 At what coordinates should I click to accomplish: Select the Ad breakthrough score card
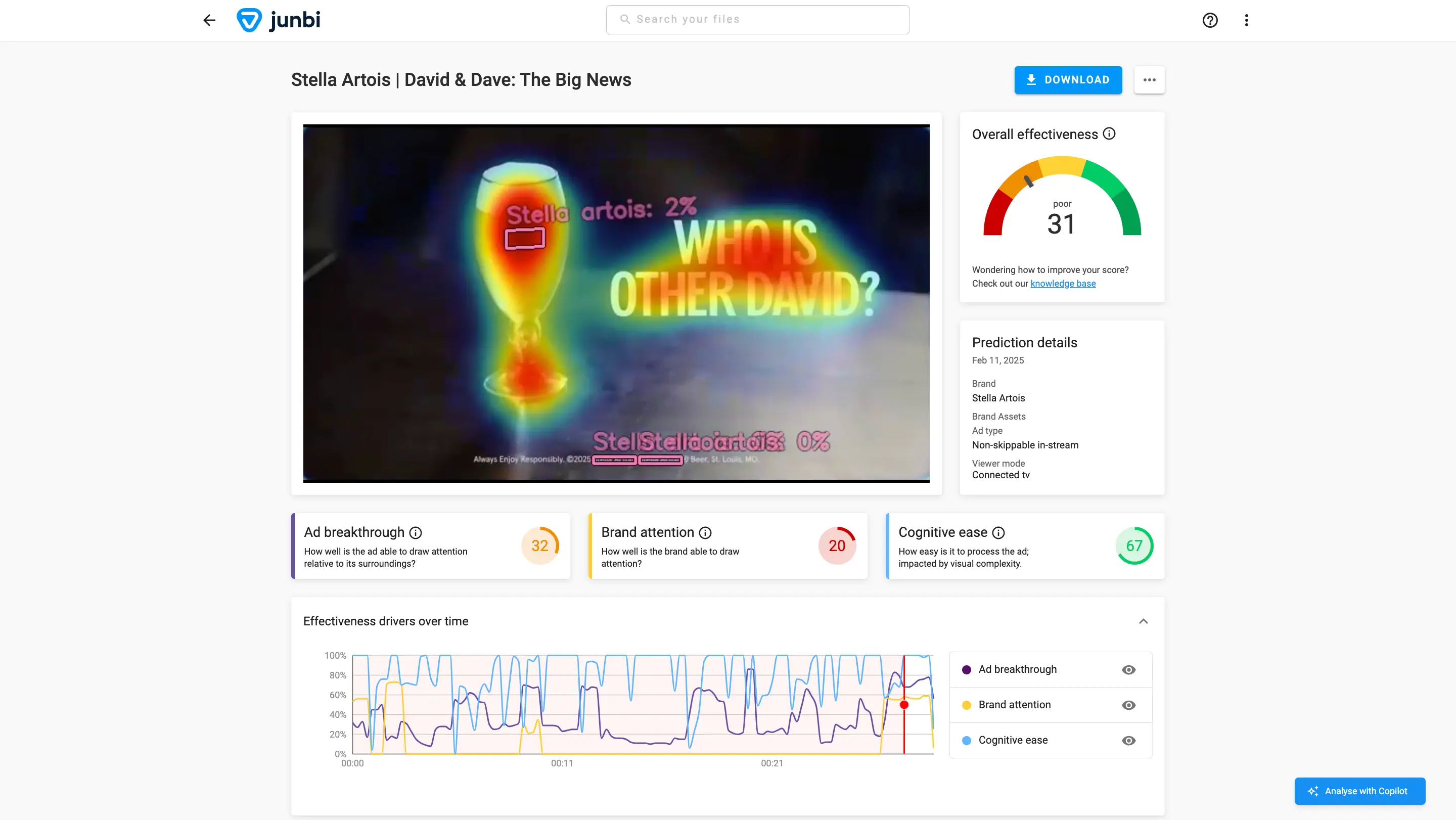point(431,546)
